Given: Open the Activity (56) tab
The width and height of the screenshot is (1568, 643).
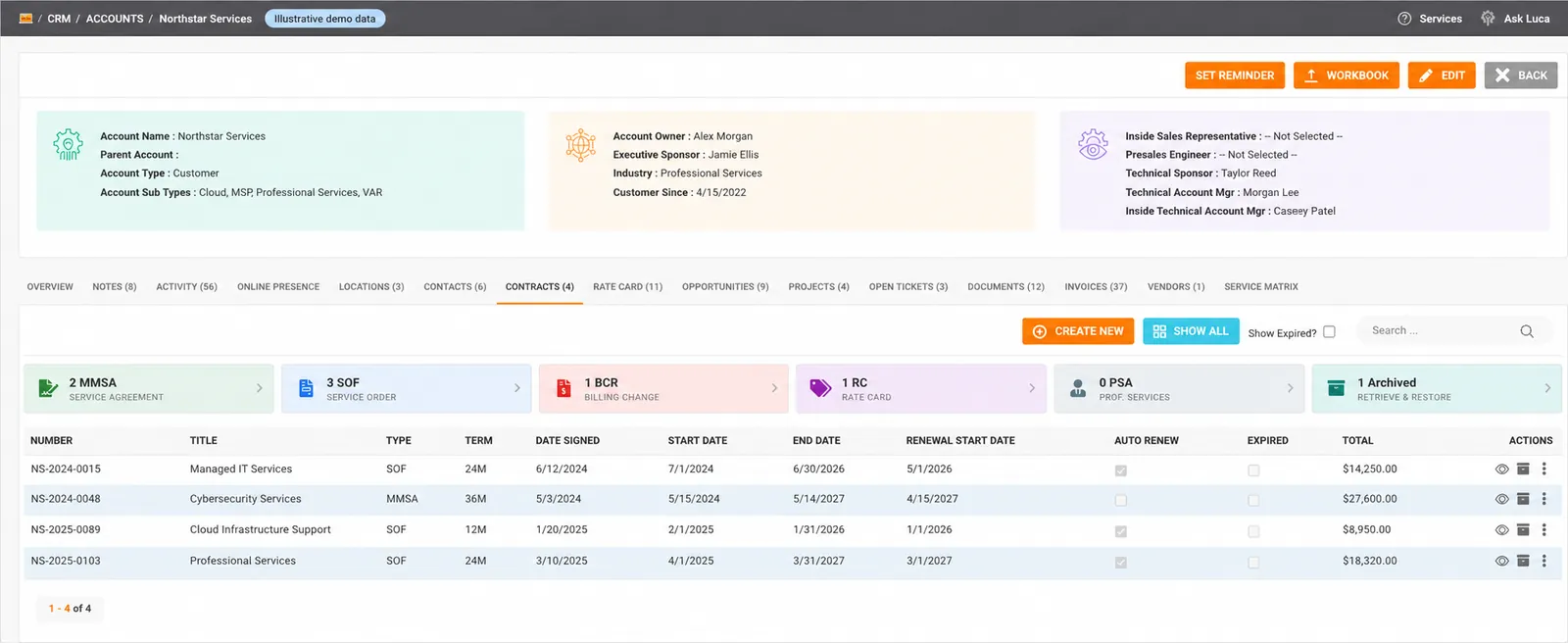Looking at the screenshot, I should point(186,287).
